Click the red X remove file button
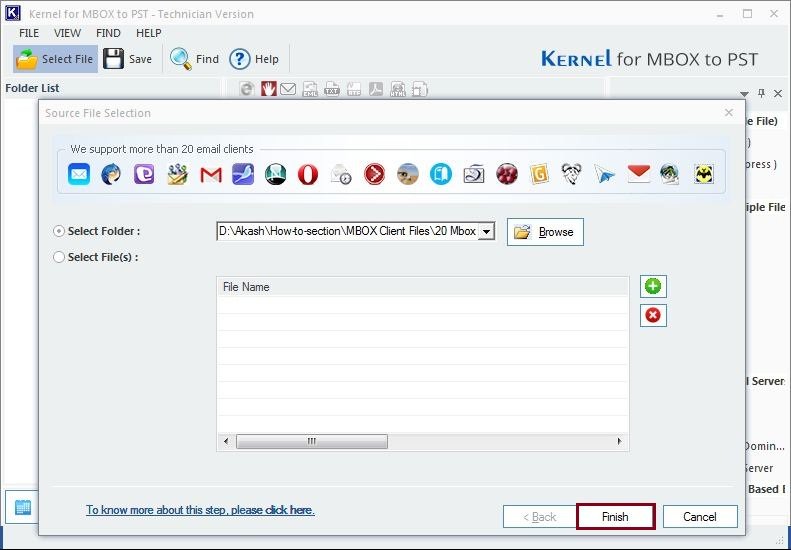Viewport: 791px width, 550px height. click(x=653, y=315)
